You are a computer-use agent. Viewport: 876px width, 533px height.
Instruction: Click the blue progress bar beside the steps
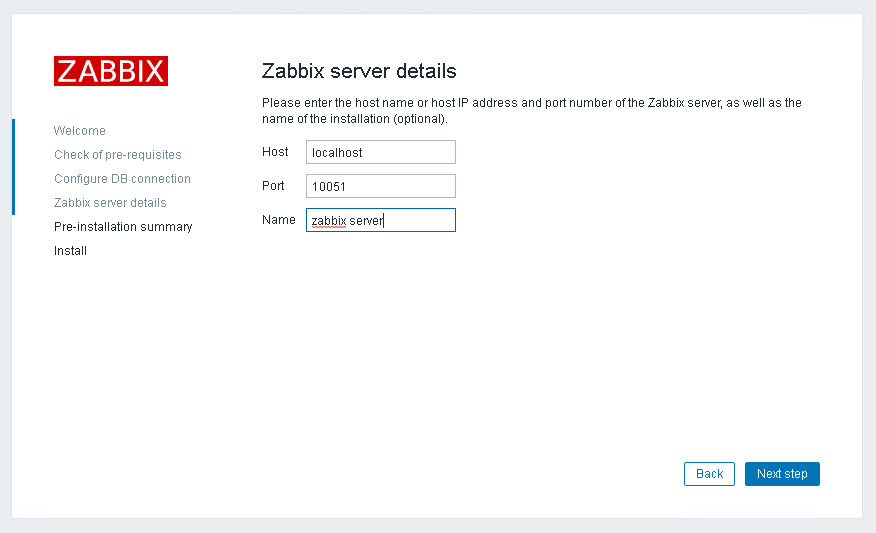click(x=13, y=166)
